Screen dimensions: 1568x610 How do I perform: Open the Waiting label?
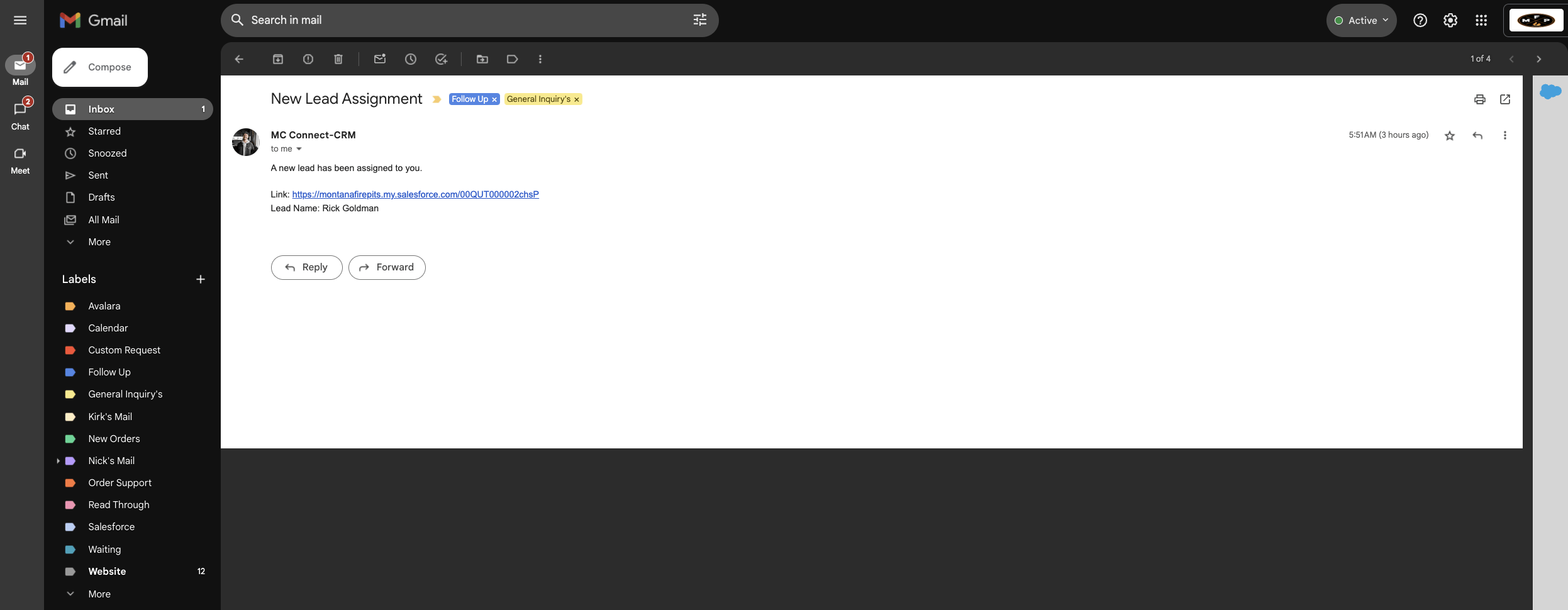(x=133, y=550)
